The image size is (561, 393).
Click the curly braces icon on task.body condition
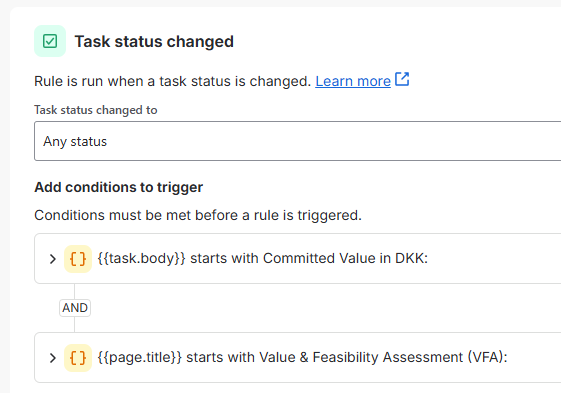click(x=78, y=259)
